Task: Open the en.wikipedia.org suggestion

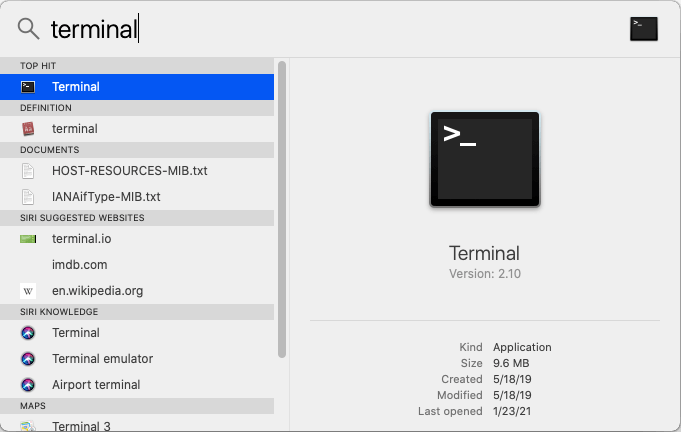Action: tap(97, 291)
